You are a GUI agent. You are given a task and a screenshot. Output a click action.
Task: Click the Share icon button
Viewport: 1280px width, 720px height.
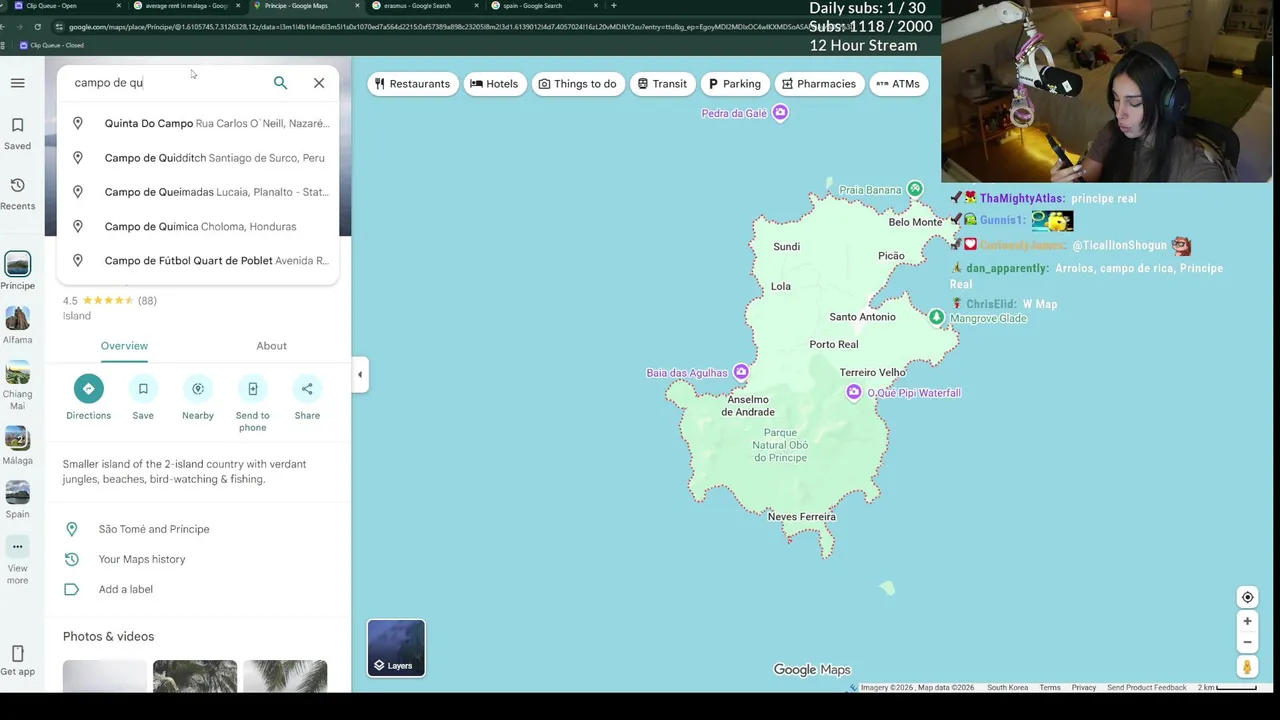pyautogui.click(x=307, y=388)
